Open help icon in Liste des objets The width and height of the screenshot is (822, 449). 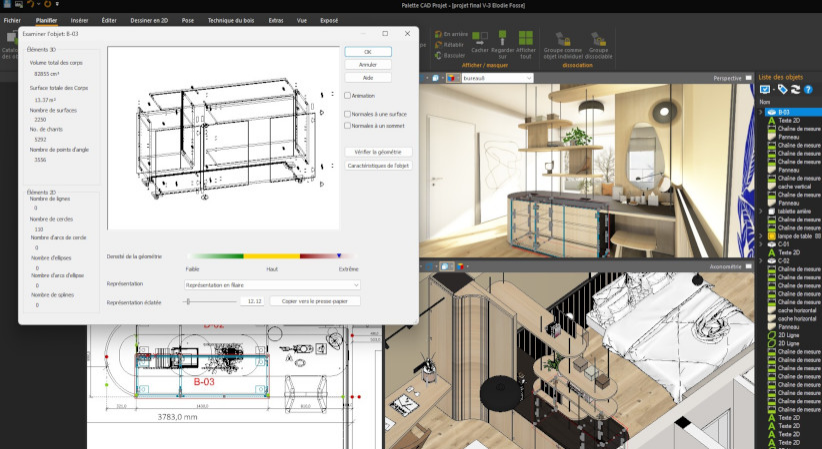809,89
